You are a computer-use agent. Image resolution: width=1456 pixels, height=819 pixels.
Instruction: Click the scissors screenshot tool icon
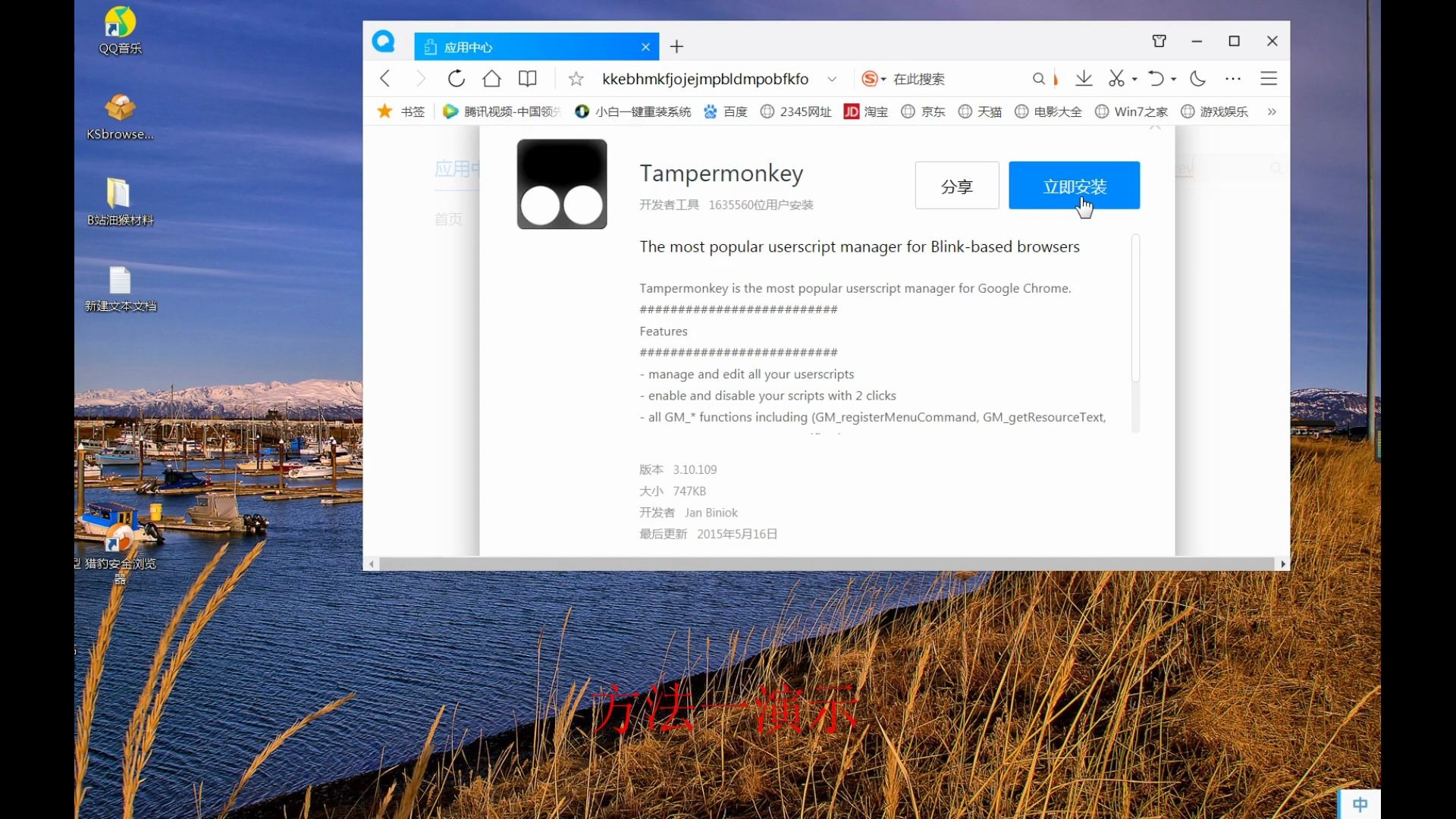pyautogui.click(x=1116, y=78)
